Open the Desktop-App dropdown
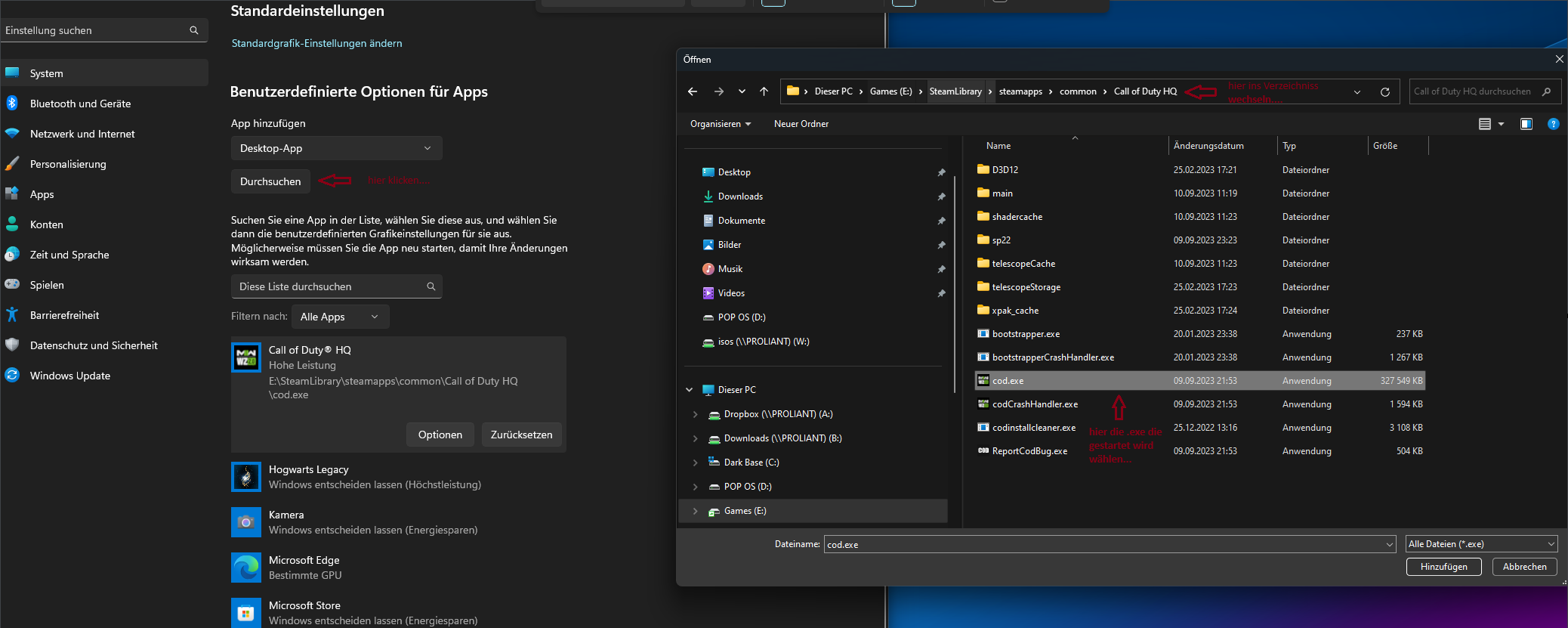 tap(337, 148)
